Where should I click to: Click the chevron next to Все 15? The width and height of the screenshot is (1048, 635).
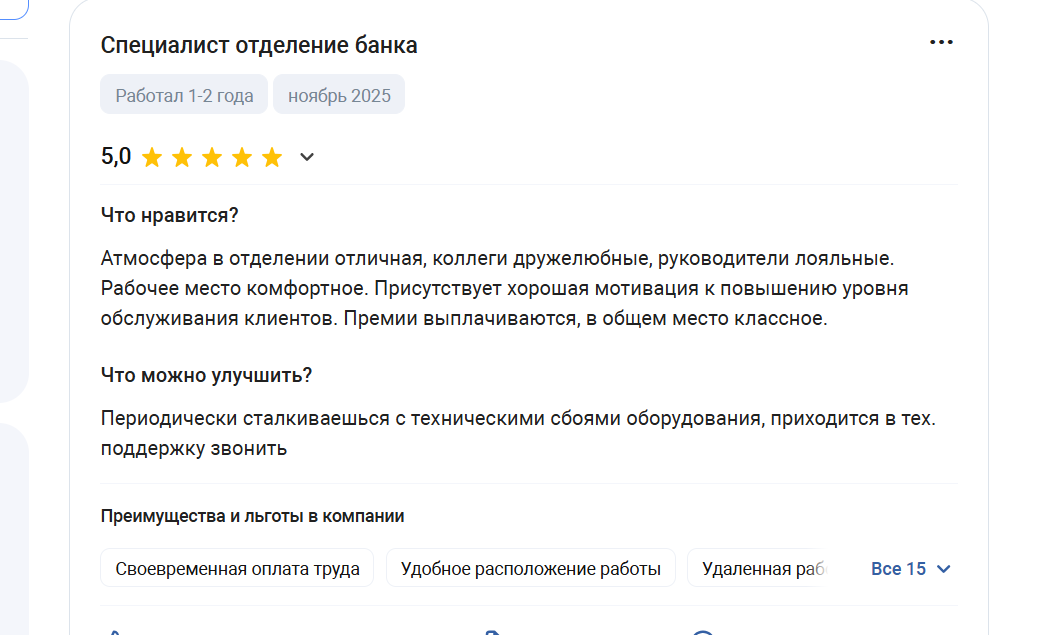tap(943, 569)
